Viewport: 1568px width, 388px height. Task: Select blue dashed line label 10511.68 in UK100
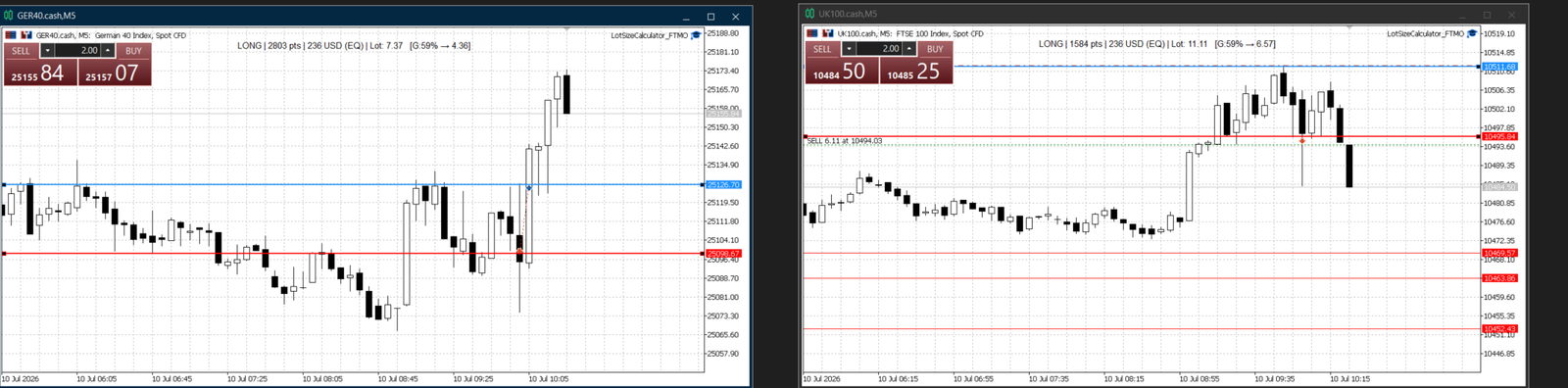[1499, 67]
